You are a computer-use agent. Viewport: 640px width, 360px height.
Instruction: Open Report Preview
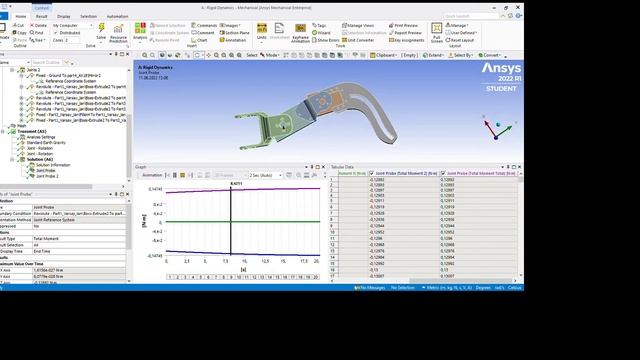tap(405, 33)
